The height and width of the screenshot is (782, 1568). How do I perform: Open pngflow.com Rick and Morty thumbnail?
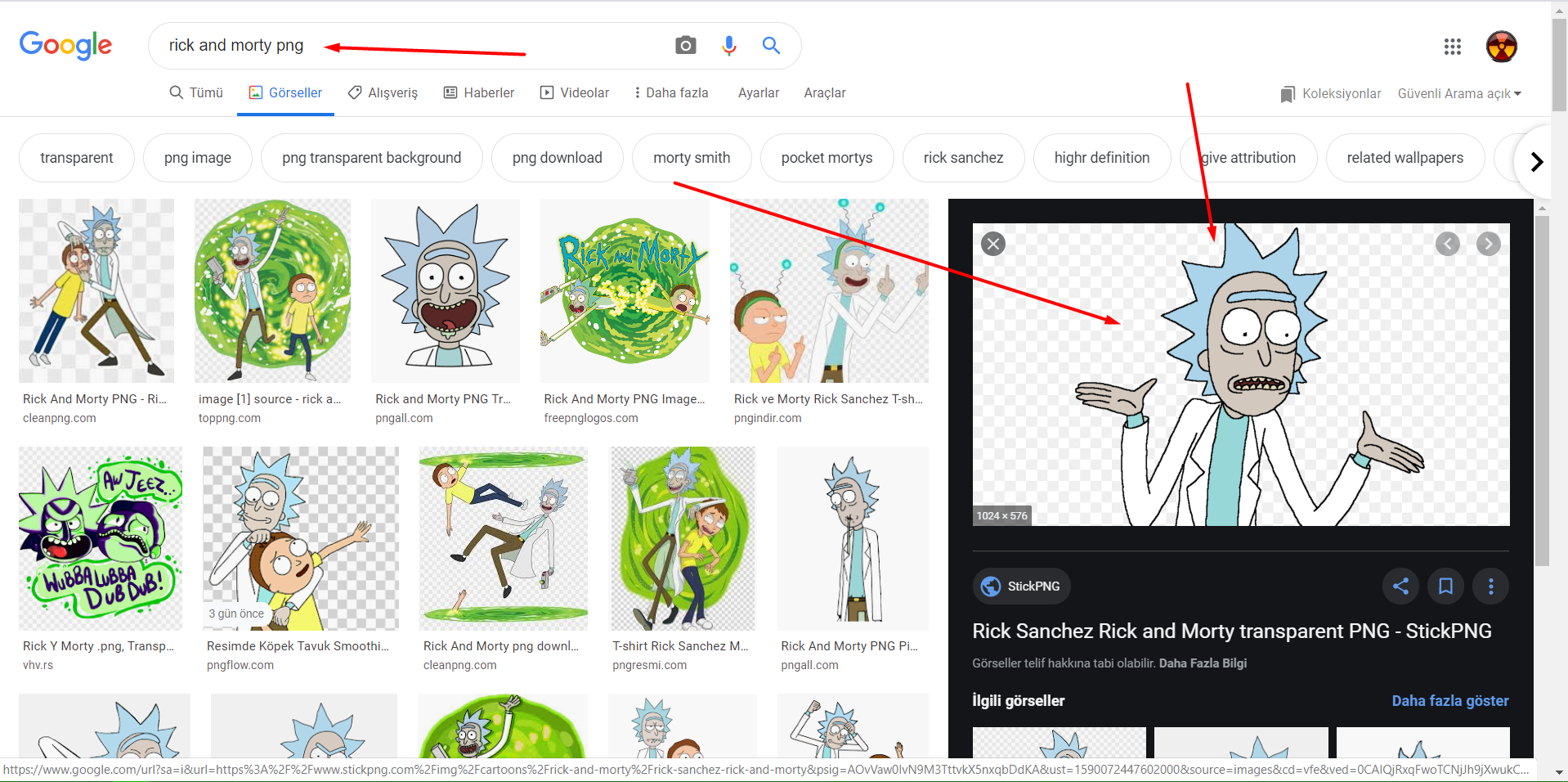[x=301, y=538]
